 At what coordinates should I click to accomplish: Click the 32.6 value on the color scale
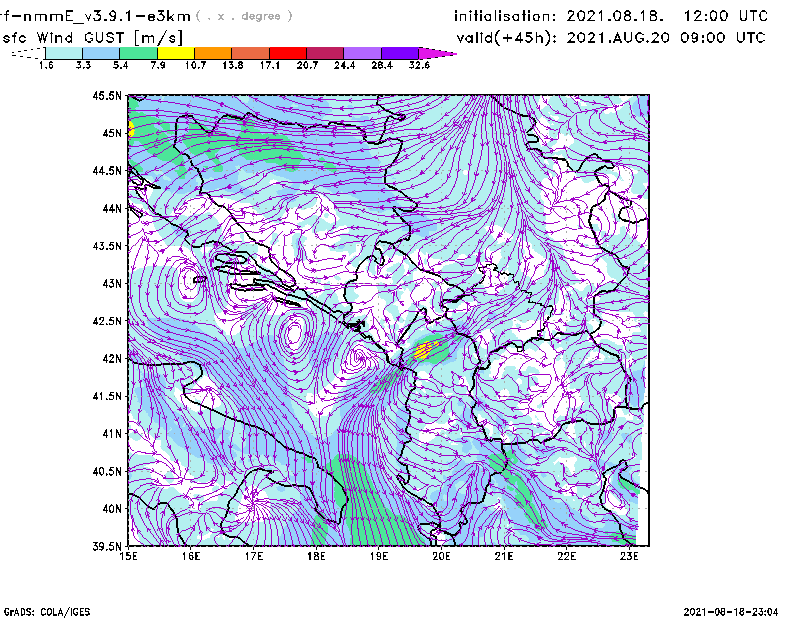(419, 65)
